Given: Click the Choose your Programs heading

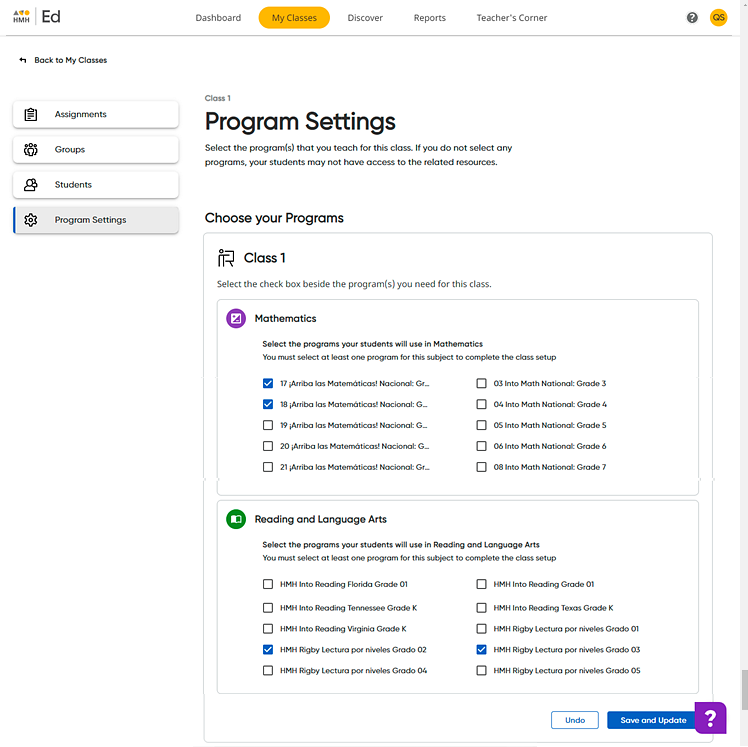Looking at the screenshot, I should click(274, 218).
